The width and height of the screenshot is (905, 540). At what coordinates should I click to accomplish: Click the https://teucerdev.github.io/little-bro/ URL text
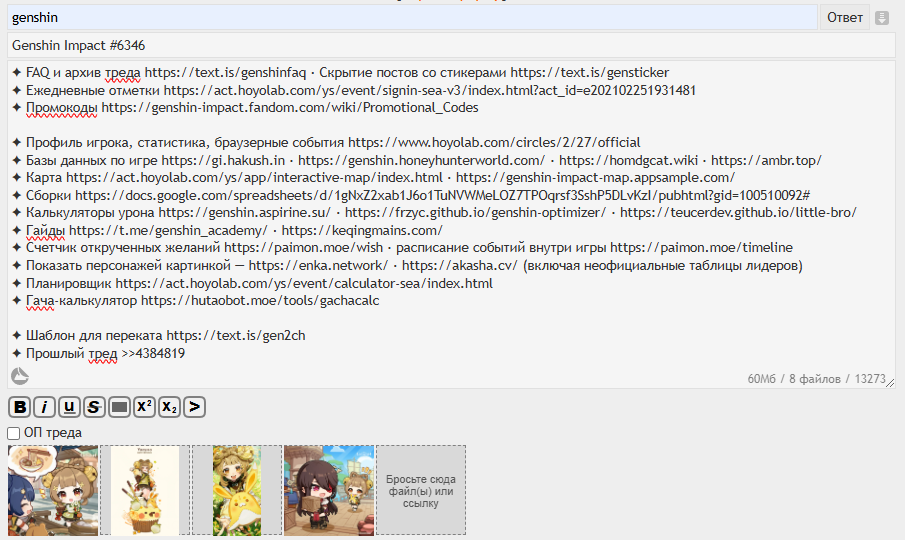pos(738,213)
